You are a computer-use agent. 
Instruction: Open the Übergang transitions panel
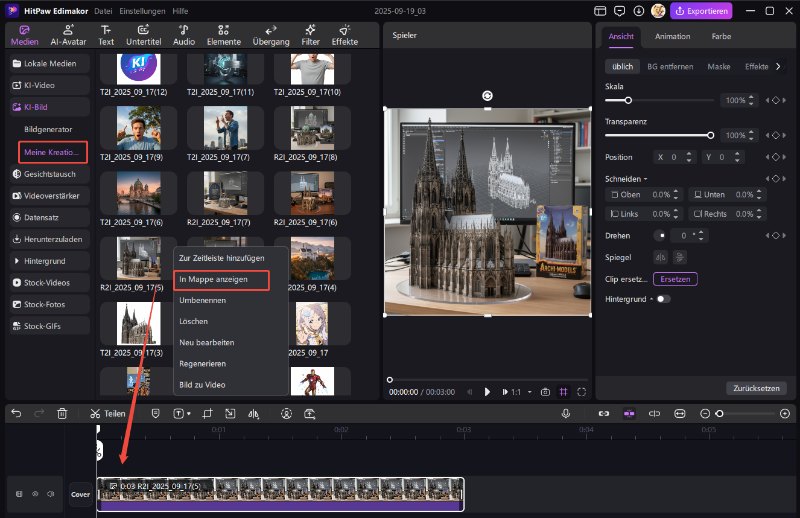[x=271, y=36]
